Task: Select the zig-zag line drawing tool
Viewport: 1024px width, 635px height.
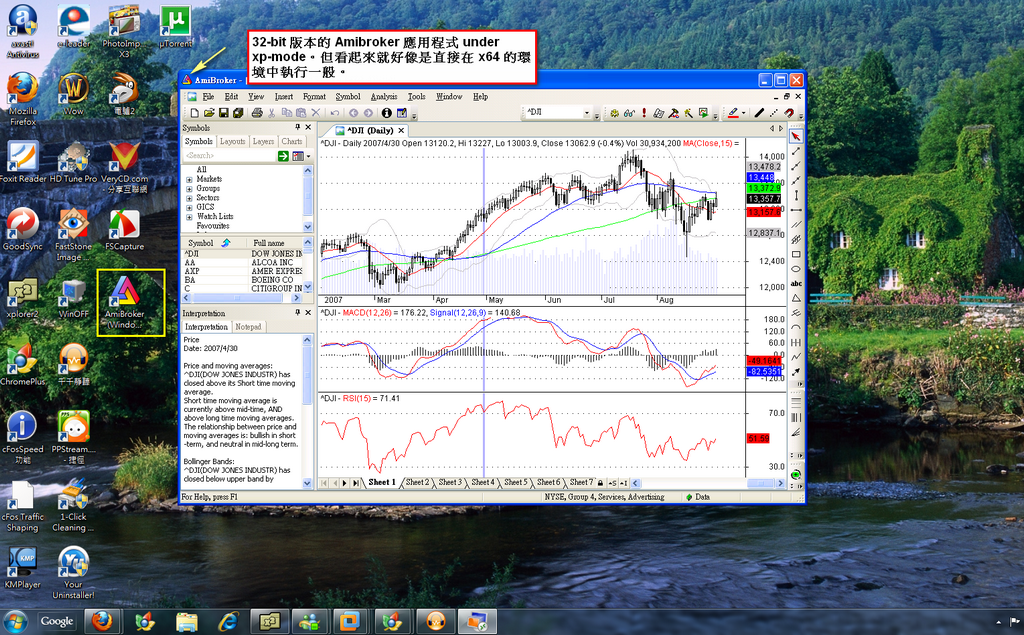Action: pos(796,357)
